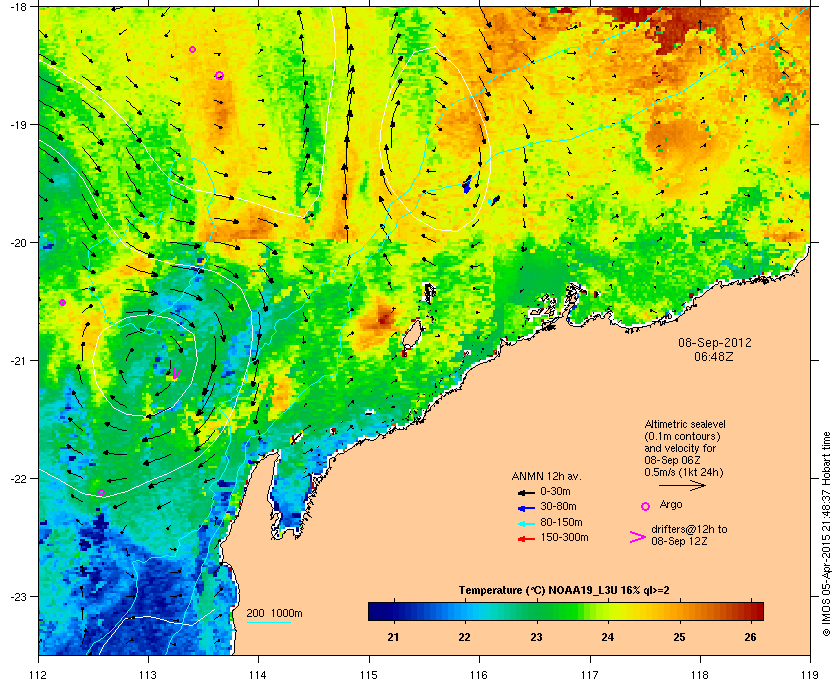Click the time label 06:48Z
The image size is (840, 680).
click(714, 356)
